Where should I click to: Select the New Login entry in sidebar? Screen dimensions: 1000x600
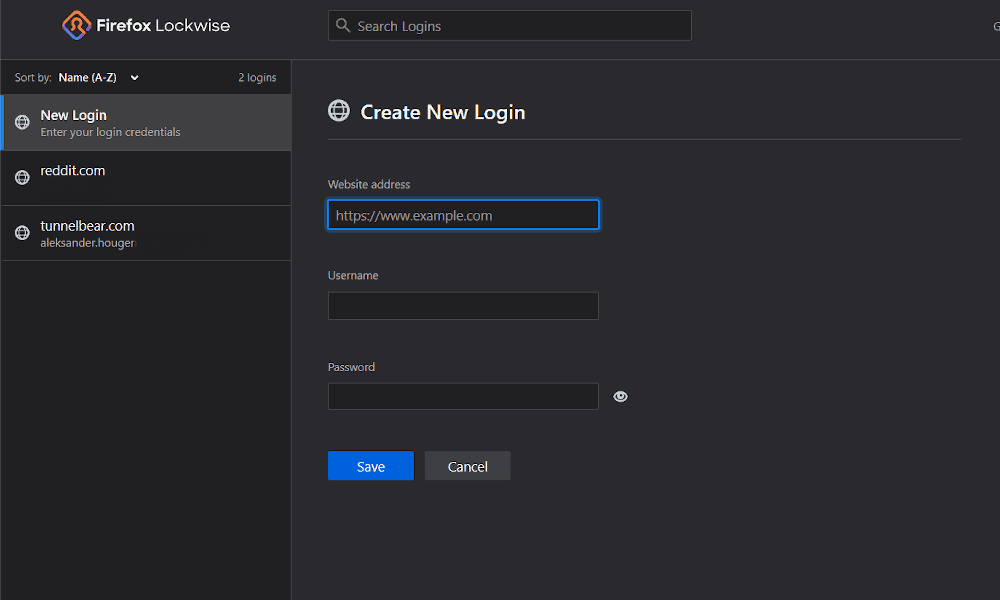tap(146, 122)
